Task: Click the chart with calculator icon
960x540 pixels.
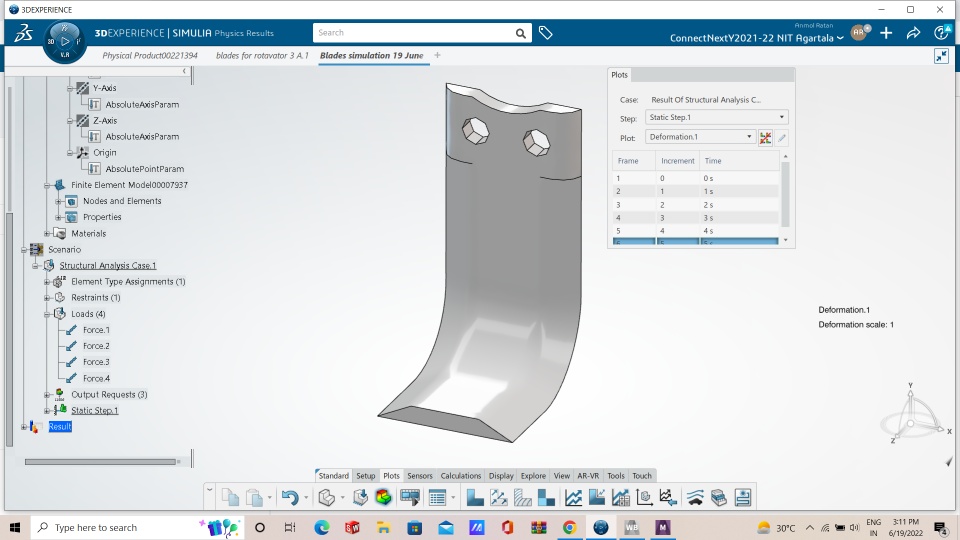Action: [x=621, y=497]
